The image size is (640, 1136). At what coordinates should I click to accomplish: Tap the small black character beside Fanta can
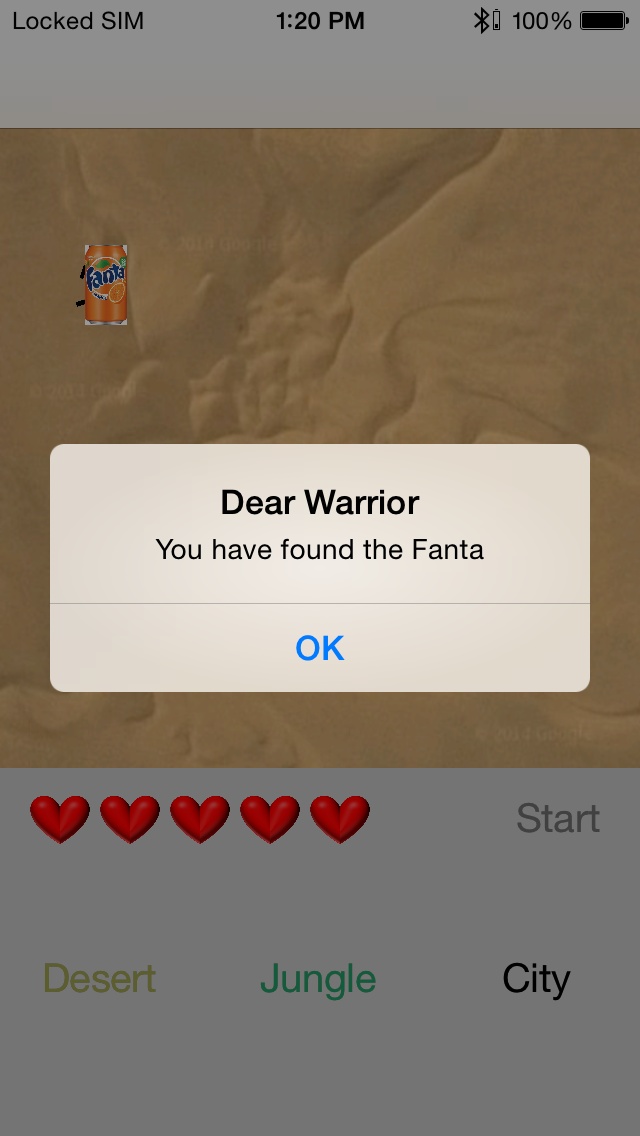81,286
